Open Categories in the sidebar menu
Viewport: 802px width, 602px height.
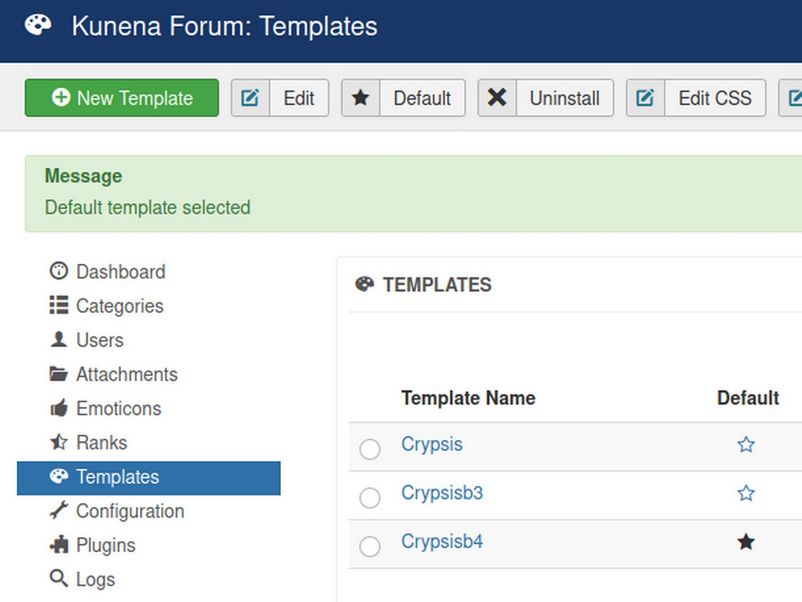point(119,306)
